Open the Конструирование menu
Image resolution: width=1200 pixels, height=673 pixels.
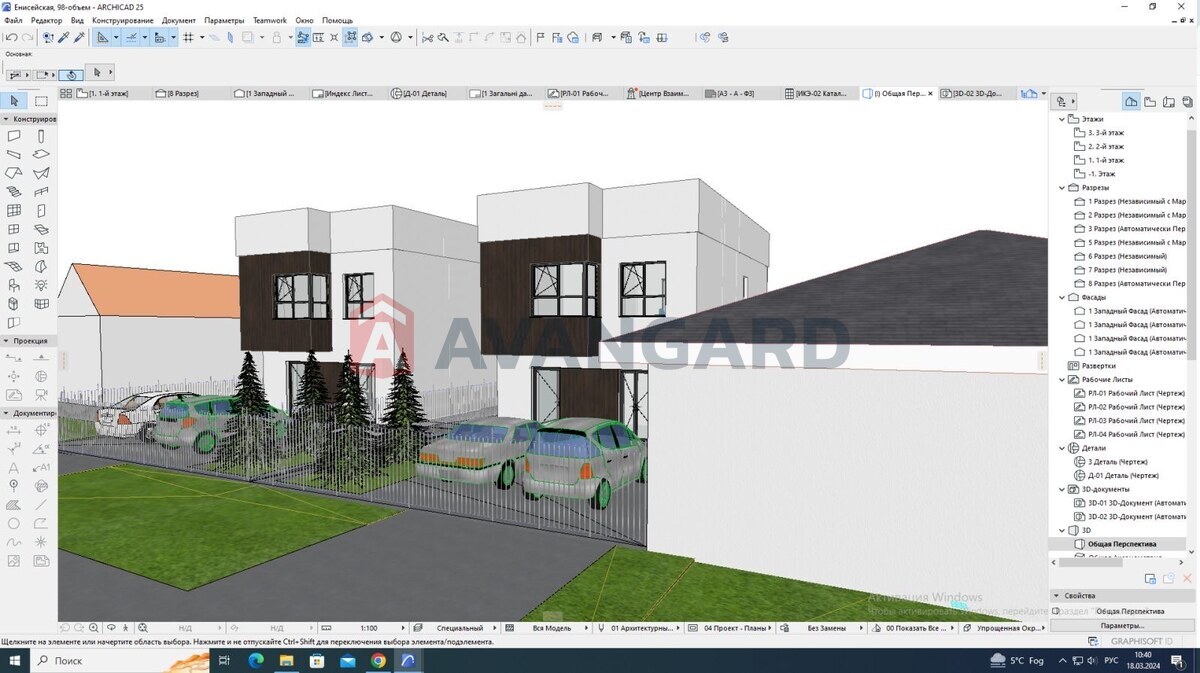click(122, 20)
